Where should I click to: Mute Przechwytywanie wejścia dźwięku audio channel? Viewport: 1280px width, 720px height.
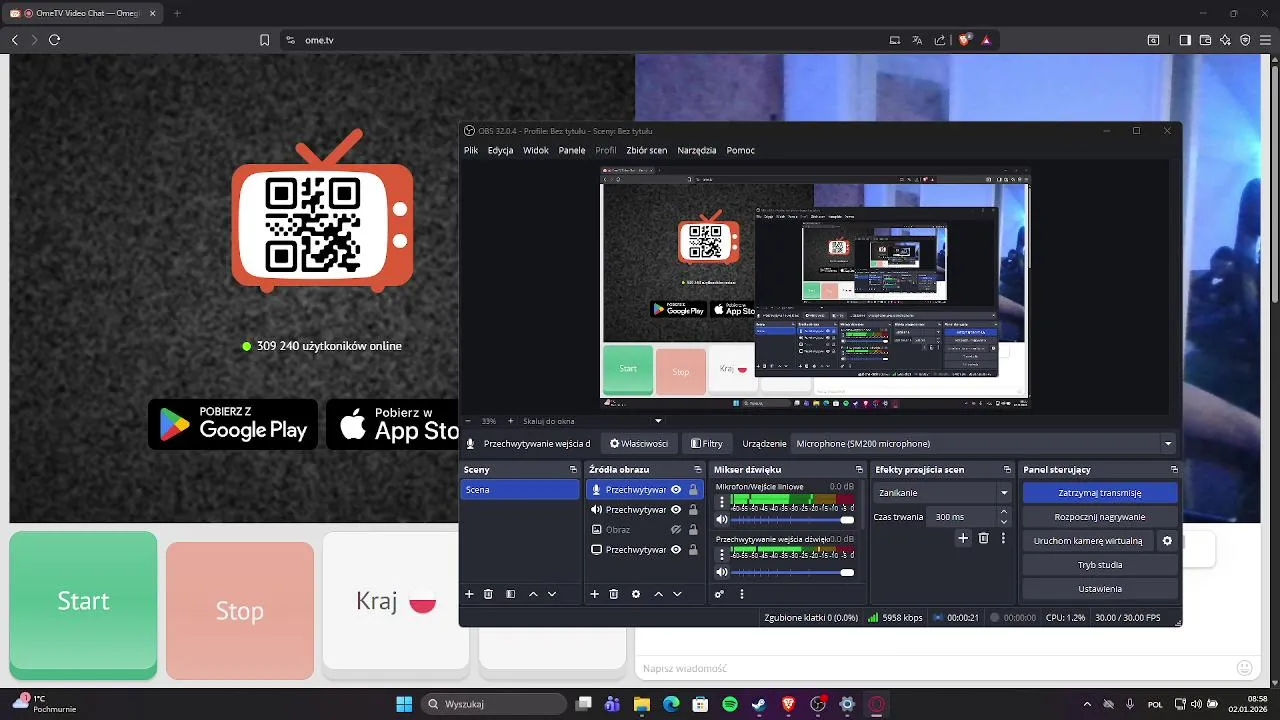pos(722,572)
